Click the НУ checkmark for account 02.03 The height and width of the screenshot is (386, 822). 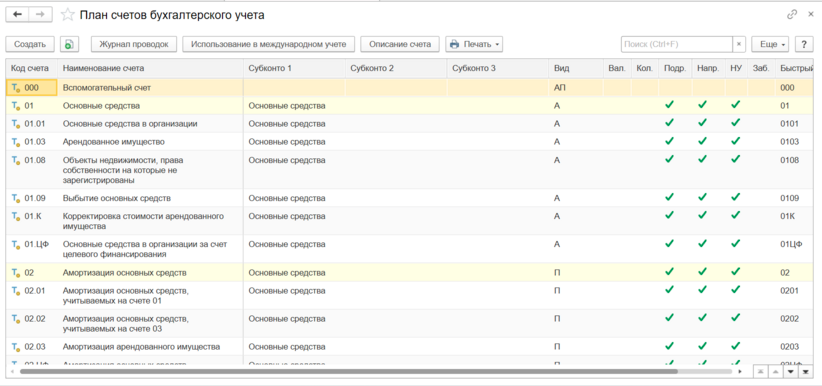click(736, 346)
